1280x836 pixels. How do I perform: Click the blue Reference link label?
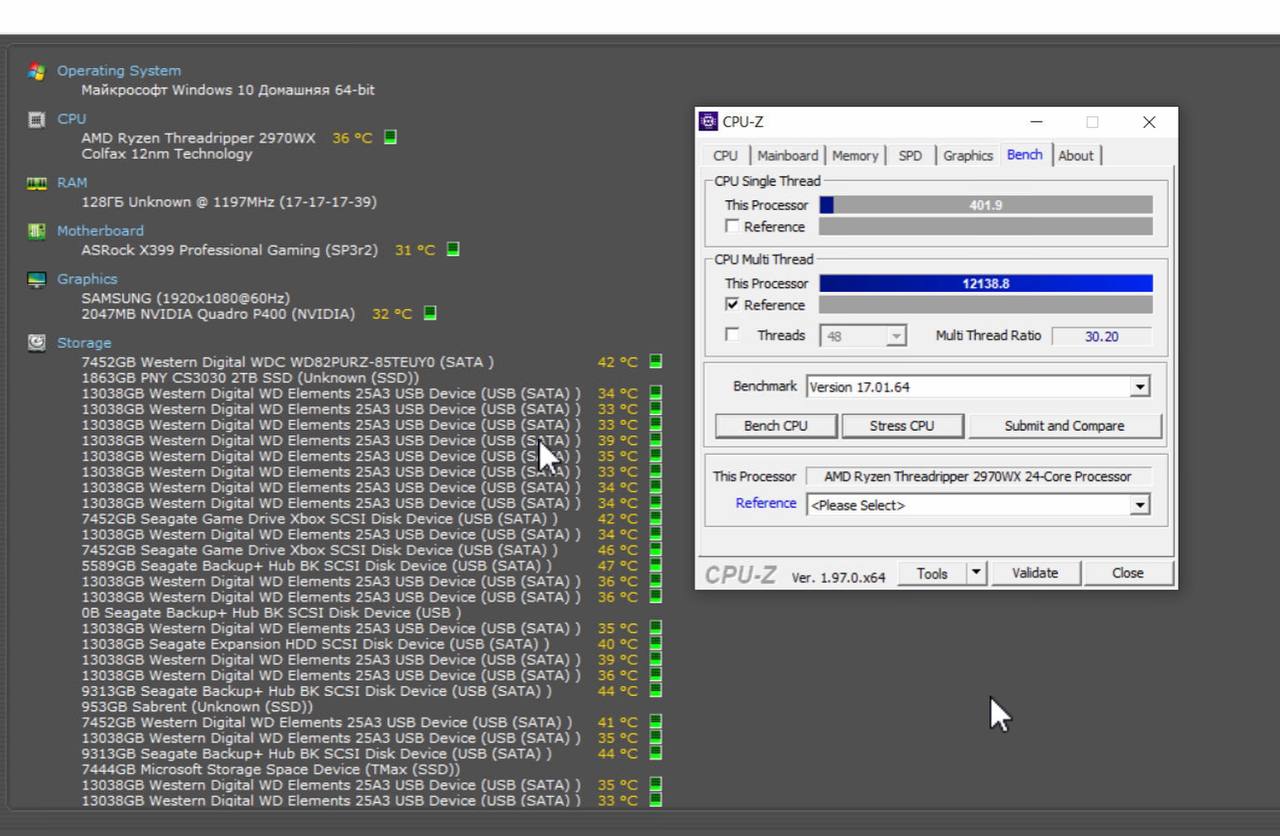(766, 503)
